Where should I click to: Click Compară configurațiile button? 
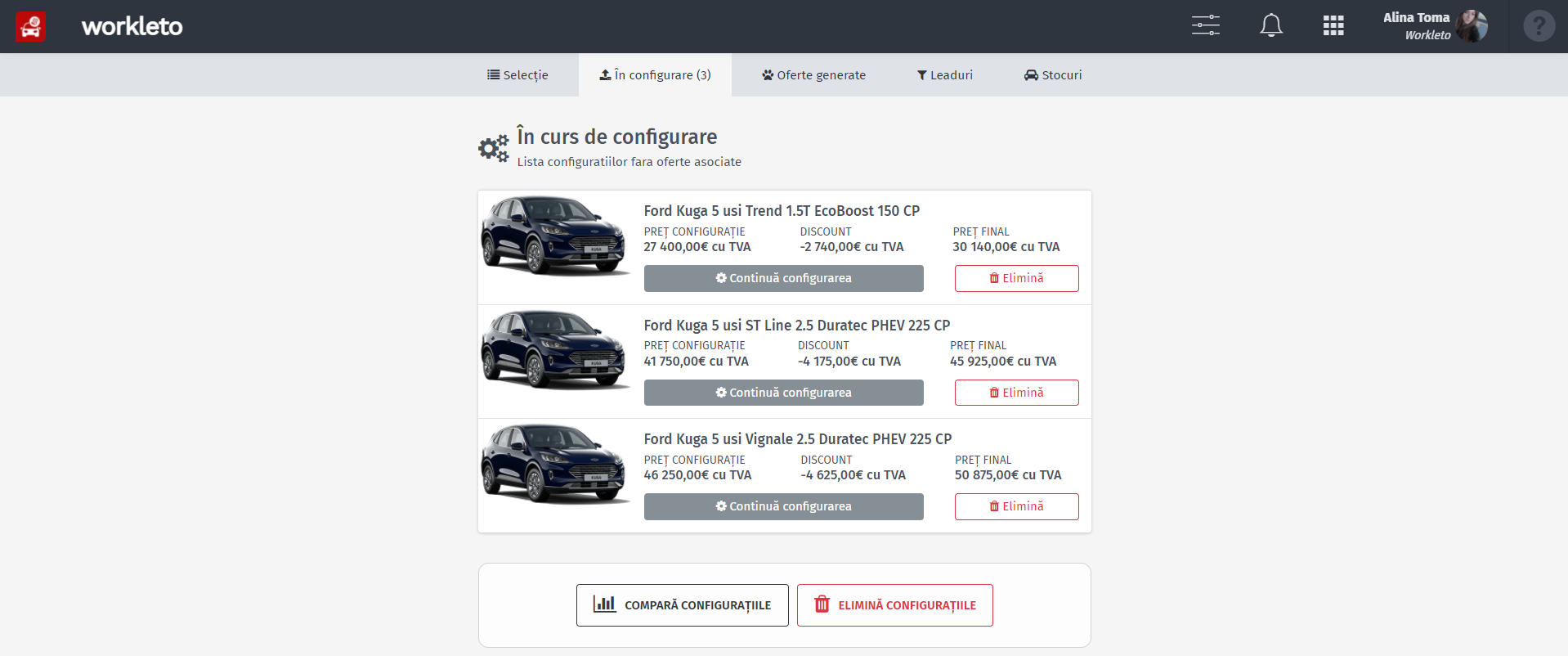[682, 605]
